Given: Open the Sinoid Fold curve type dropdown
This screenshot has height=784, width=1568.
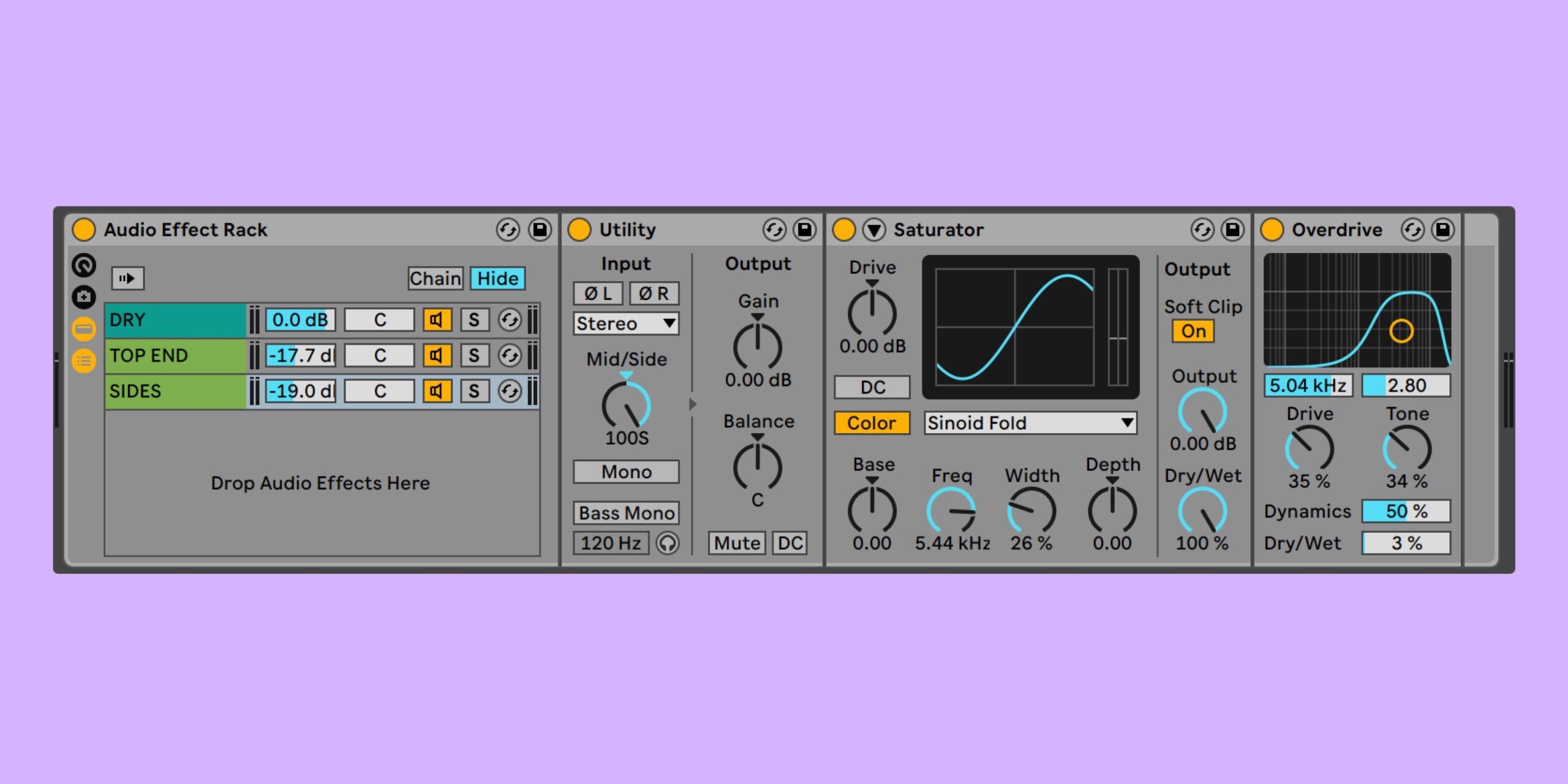Looking at the screenshot, I should coord(1030,423).
